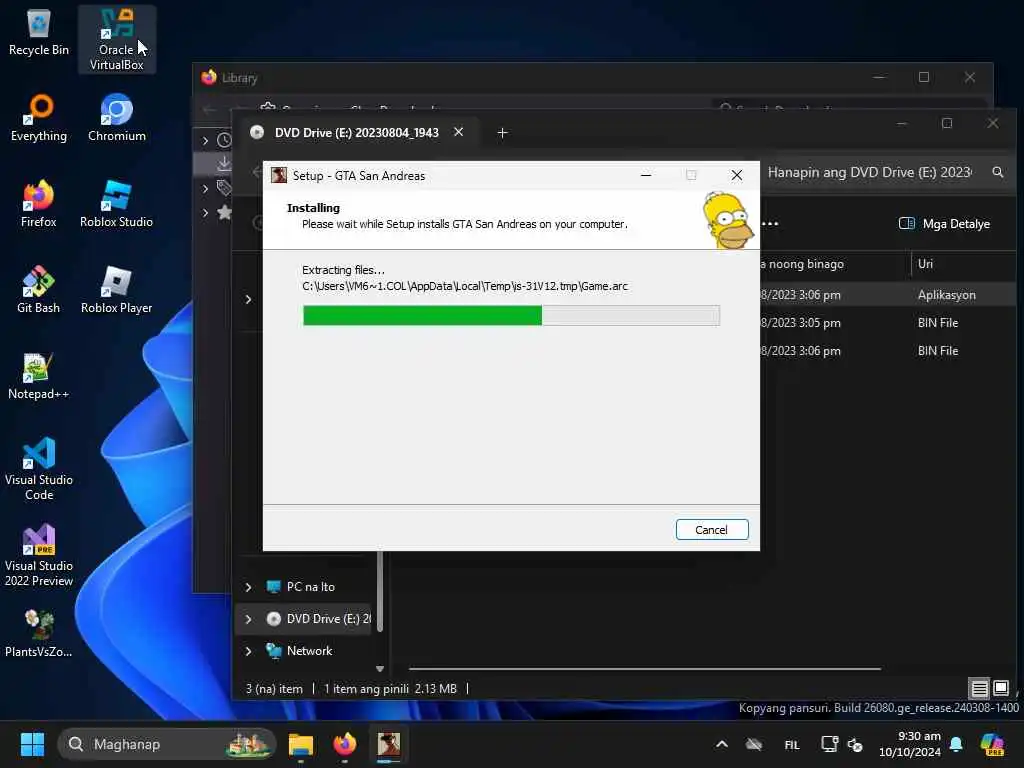Image resolution: width=1024 pixels, height=768 pixels.
Task: Open the notifications bell icon
Action: click(x=956, y=744)
